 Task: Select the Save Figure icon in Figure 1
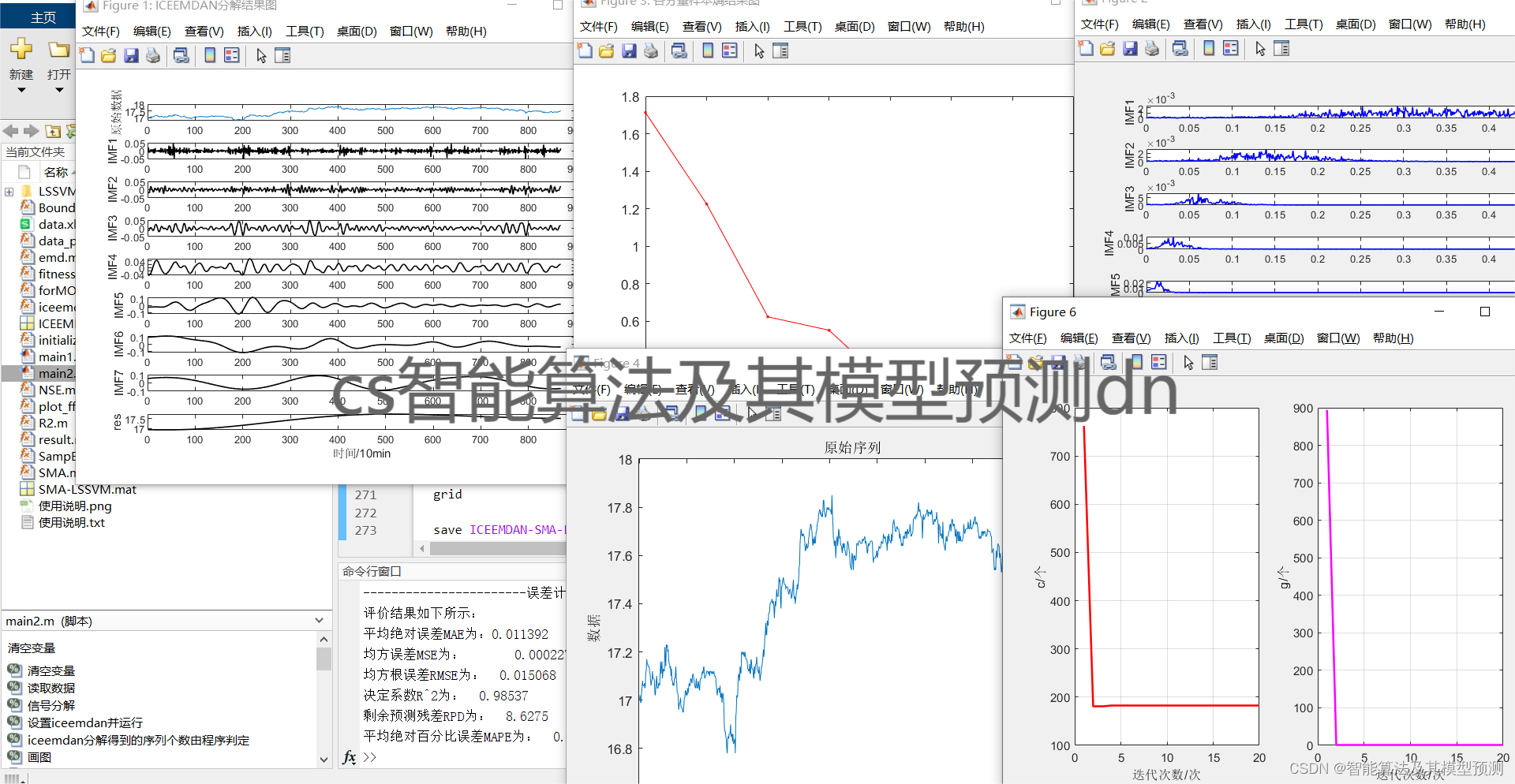[x=130, y=55]
